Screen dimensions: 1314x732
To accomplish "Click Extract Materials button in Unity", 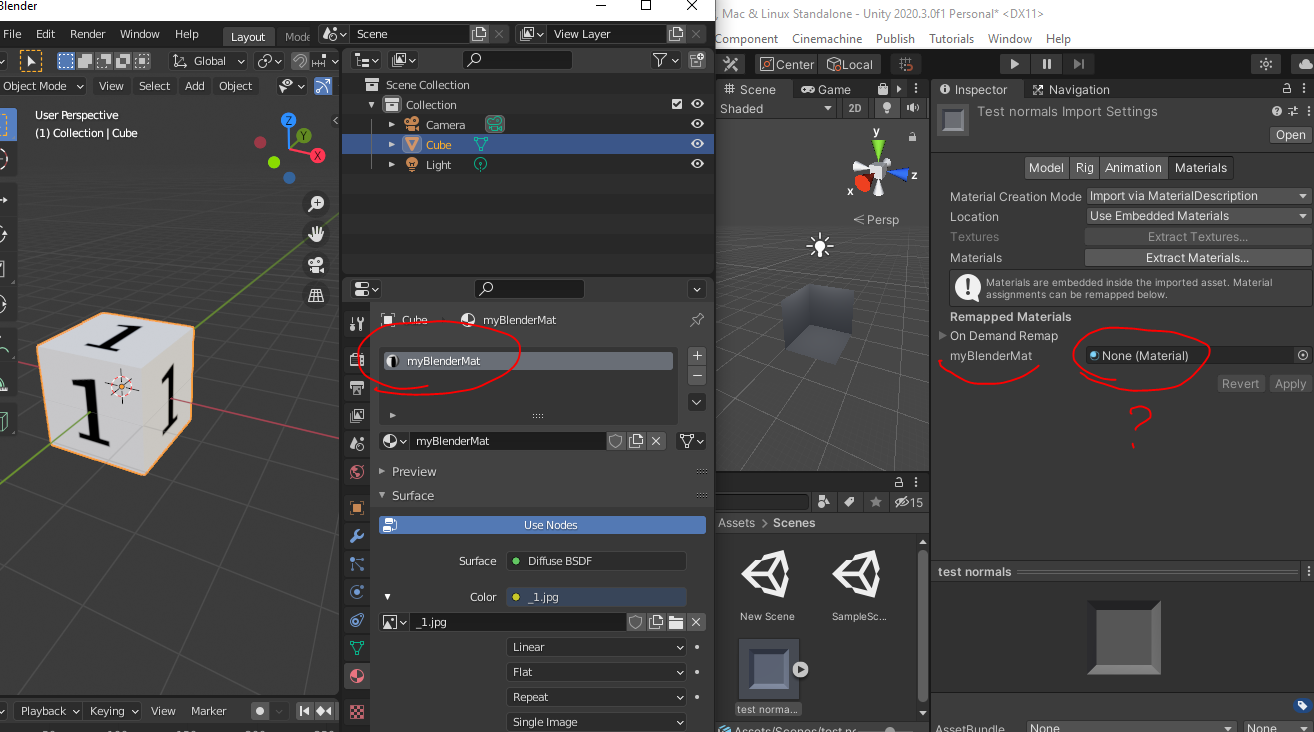I will click(x=1197, y=258).
